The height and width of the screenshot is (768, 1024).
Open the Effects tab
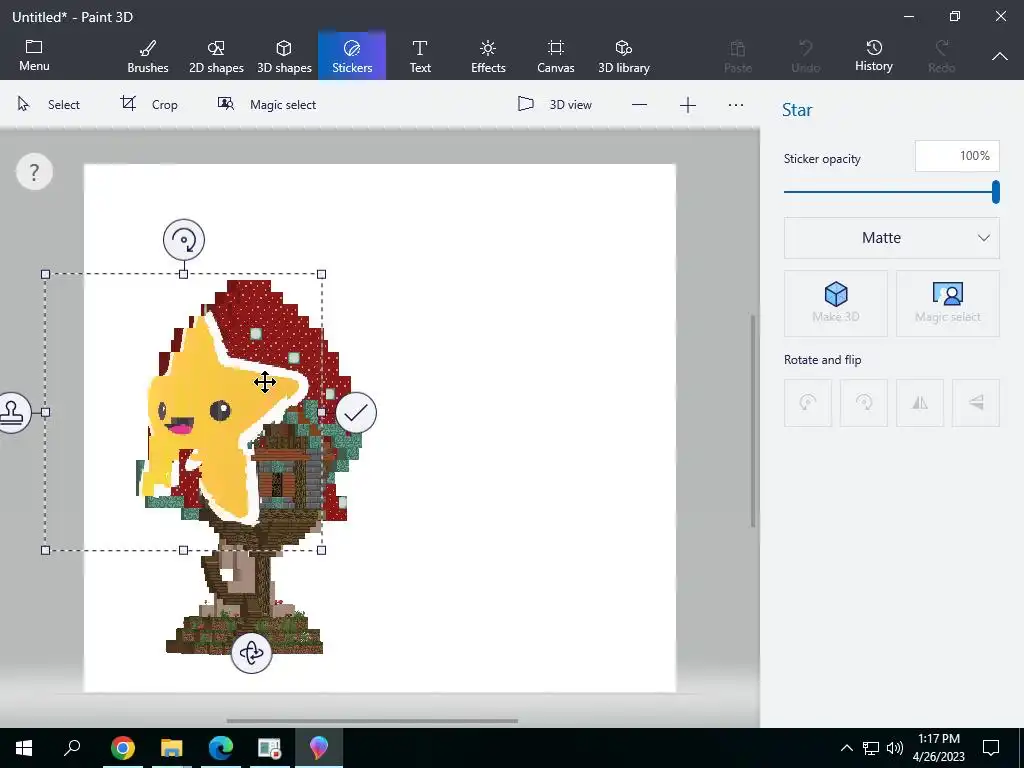(x=488, y=56)
